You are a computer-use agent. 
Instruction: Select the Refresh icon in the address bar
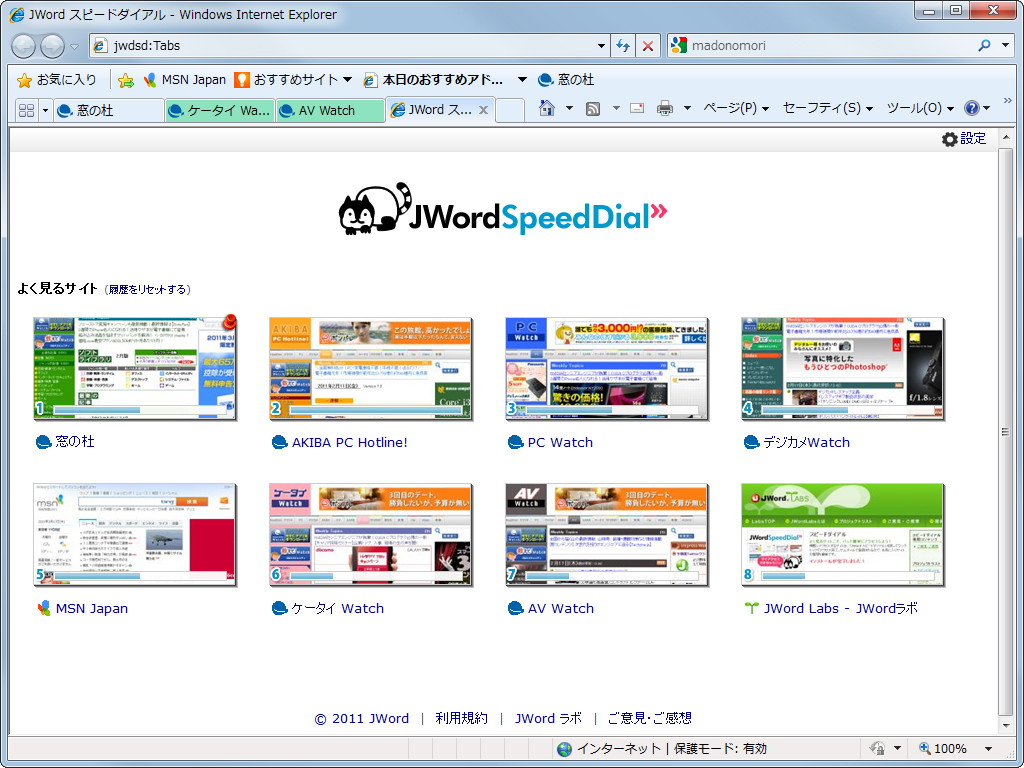[622, 45]
